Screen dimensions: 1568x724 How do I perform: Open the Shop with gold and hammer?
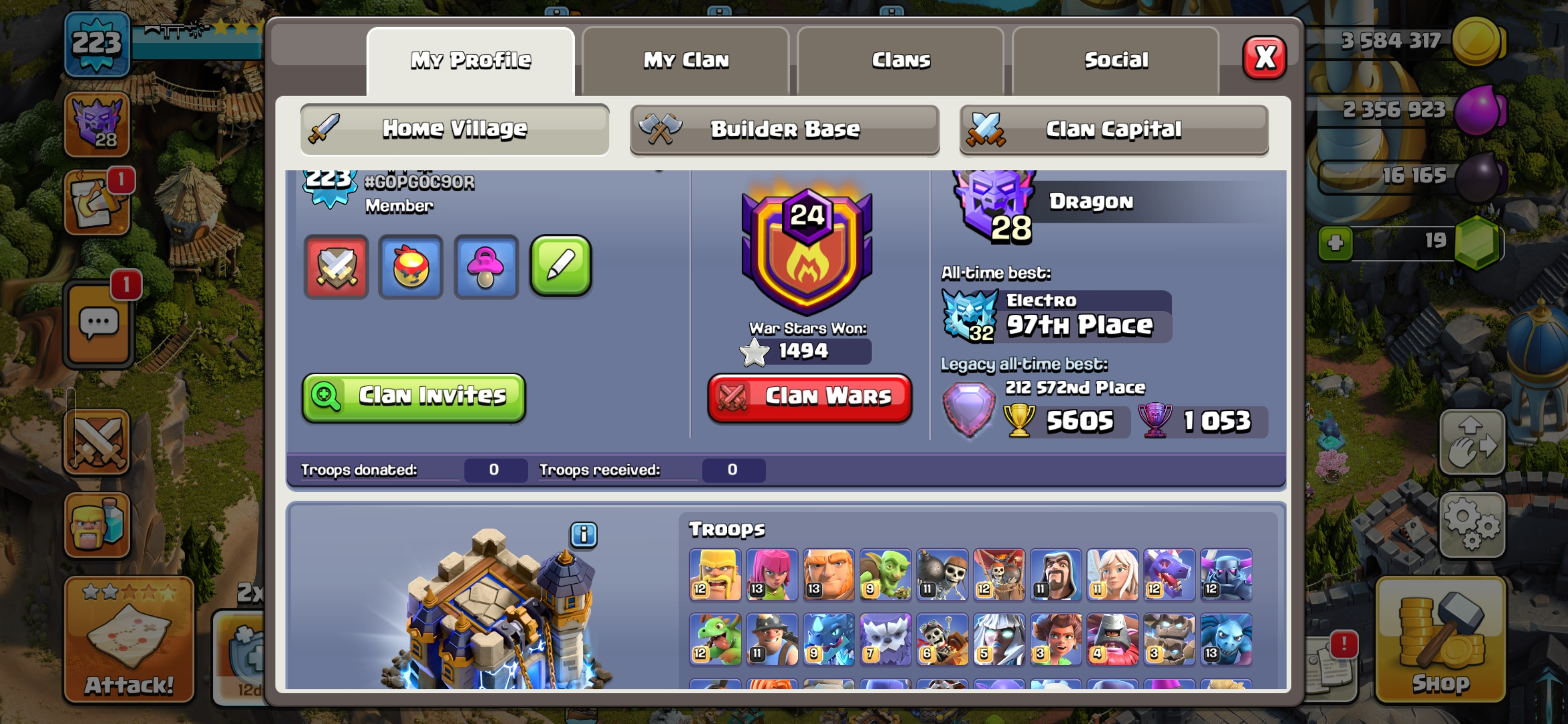[1440, 640]
